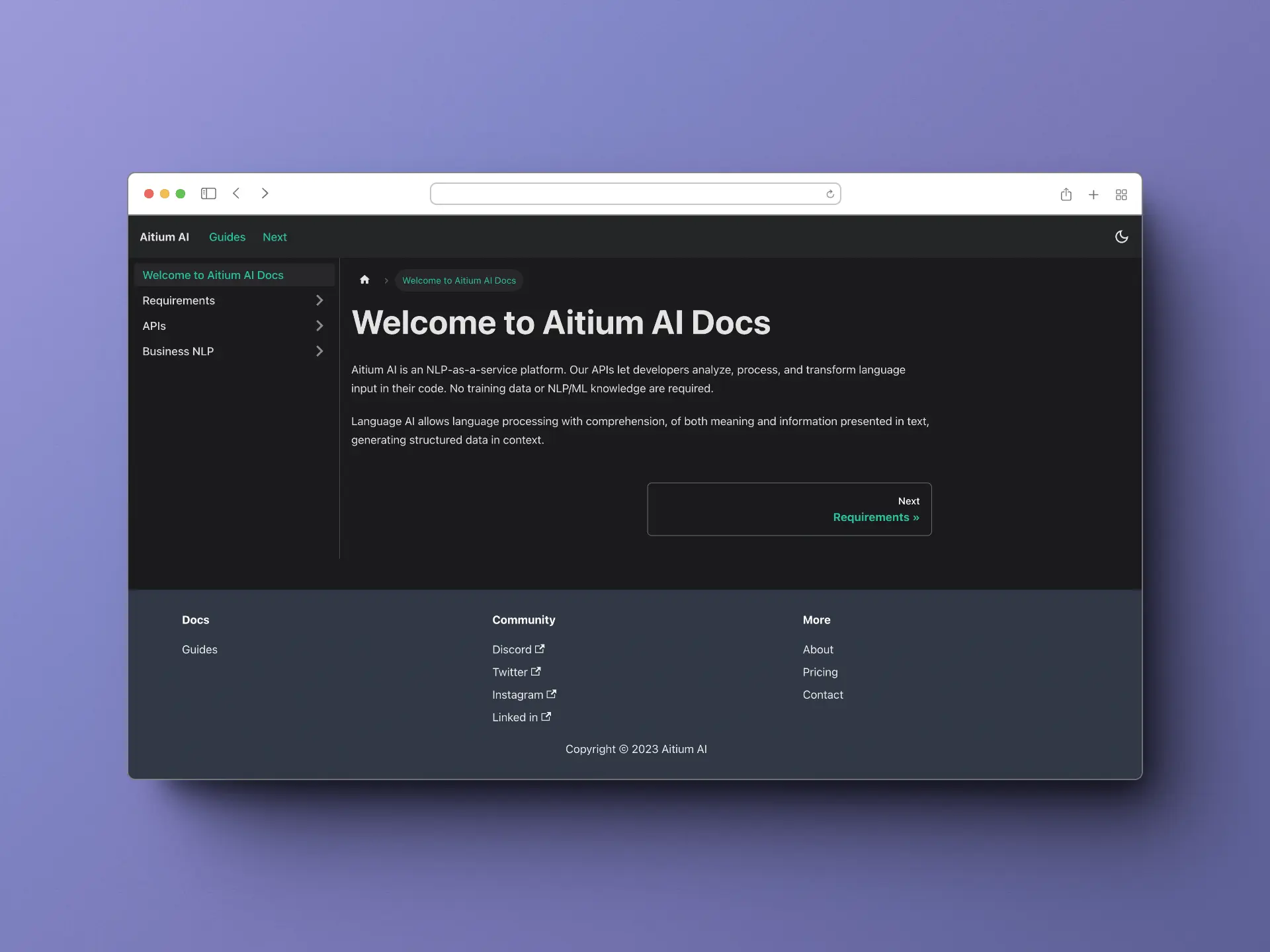Screen dimensions: 1270x952
Task: Open the browser share icon
Action: pos(1066,194)
